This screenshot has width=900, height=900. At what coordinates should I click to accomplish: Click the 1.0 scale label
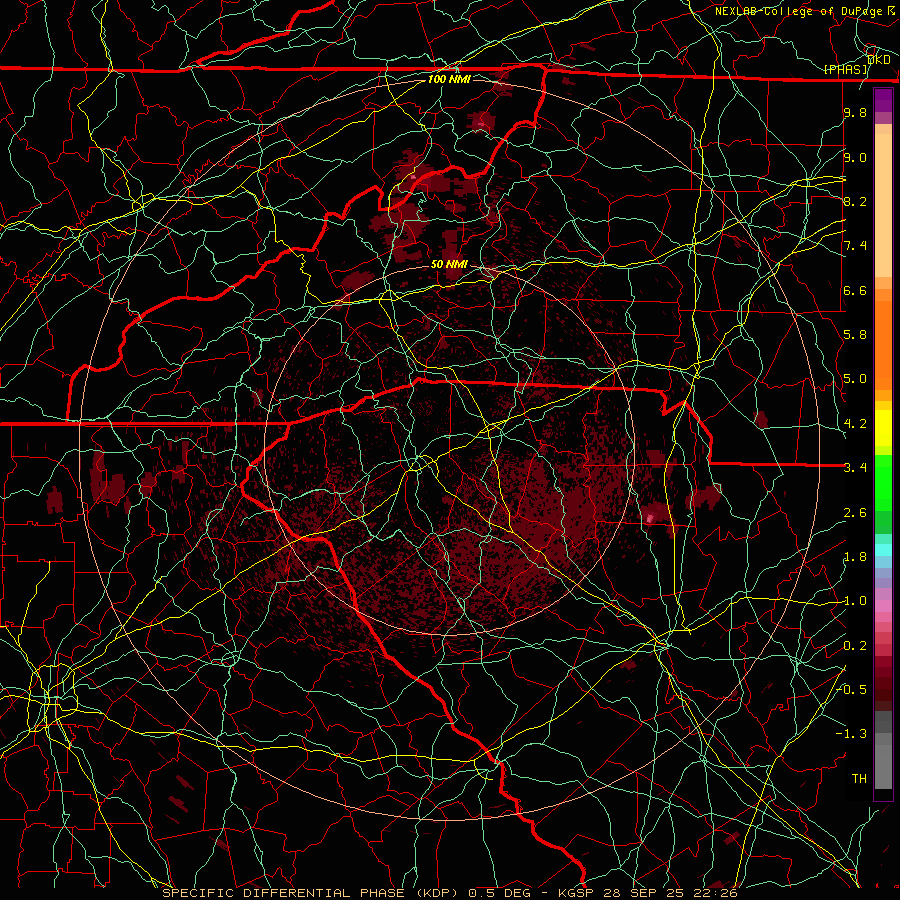pos(855,601)
